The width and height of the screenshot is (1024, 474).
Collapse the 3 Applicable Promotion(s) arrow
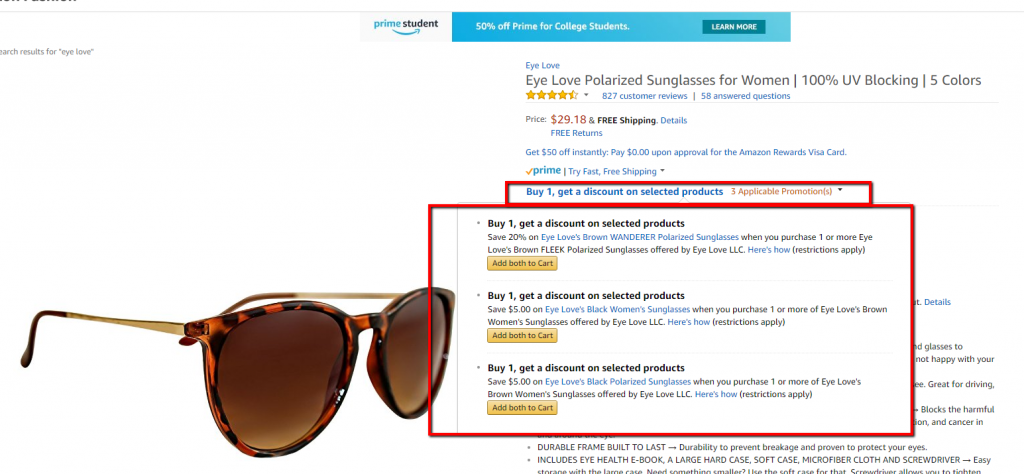[x=840, y=191]
